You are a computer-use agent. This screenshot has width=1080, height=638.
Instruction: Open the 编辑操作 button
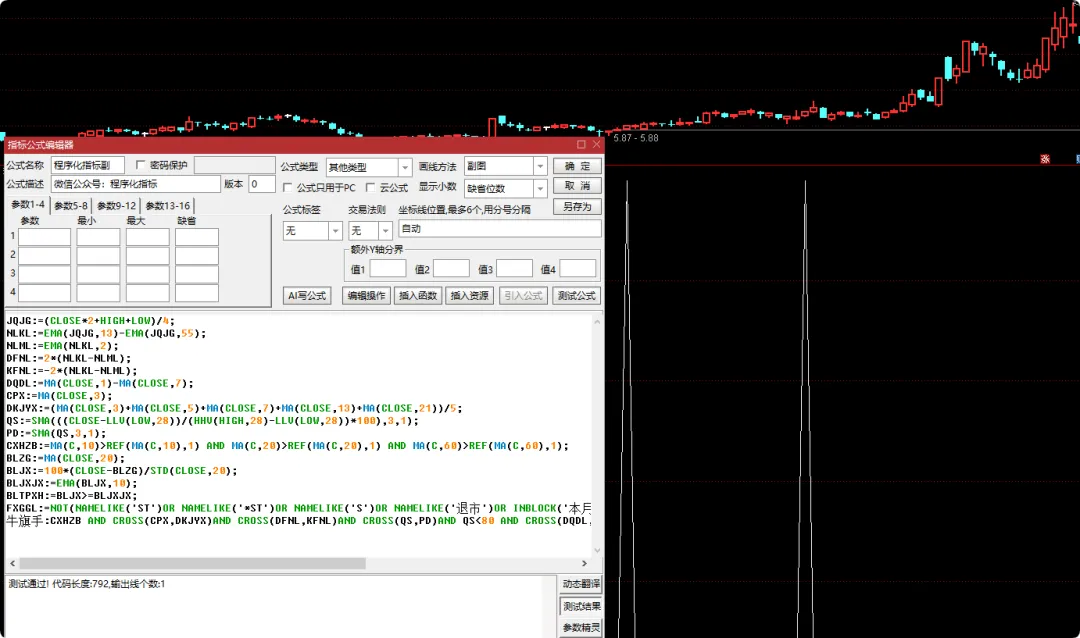(x=366, y=296)
